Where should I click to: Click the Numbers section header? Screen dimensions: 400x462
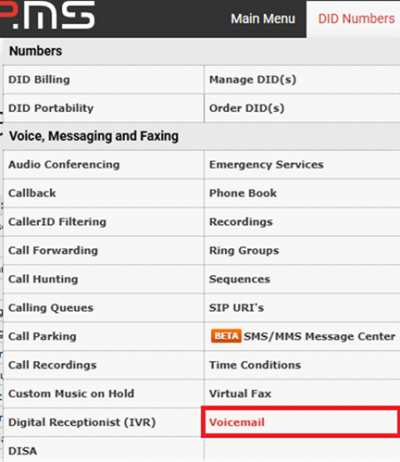[x=35, y=51]
